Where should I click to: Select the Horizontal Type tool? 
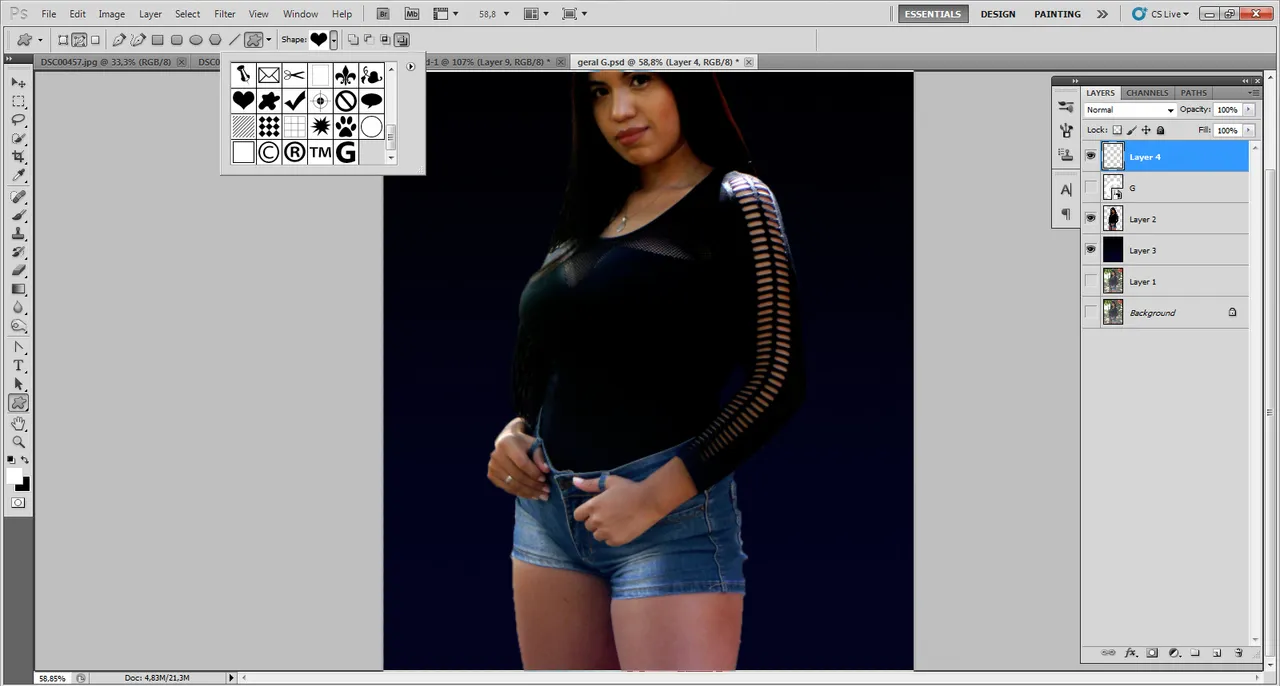coord(18,365)
